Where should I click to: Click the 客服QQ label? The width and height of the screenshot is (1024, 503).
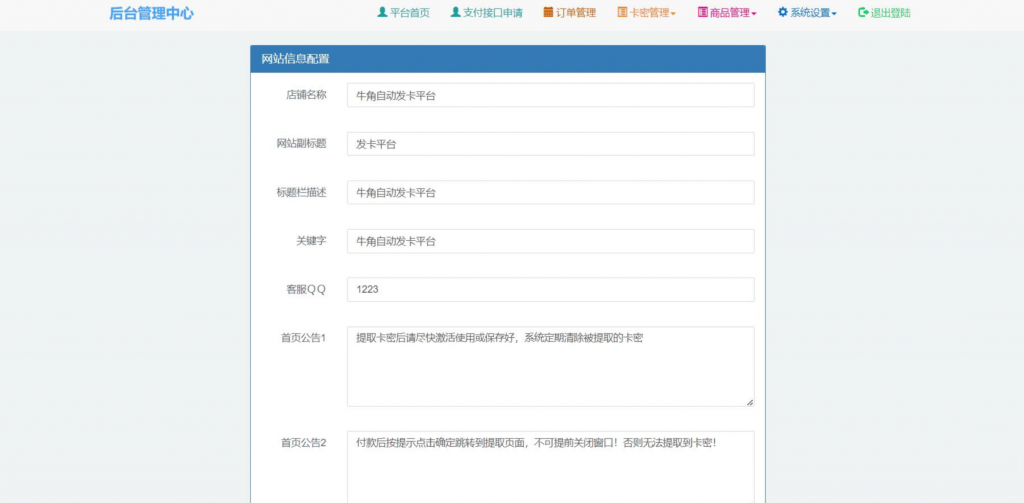pos(306,289)
